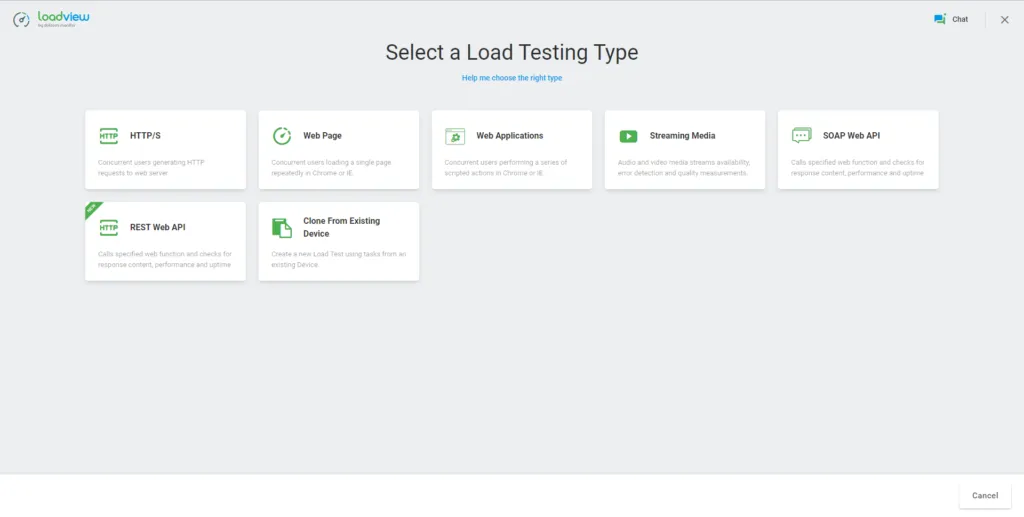Click the HTTP/S protocol icon
The height and width of the screenshot is (517, 1024).
coord(108,136)
